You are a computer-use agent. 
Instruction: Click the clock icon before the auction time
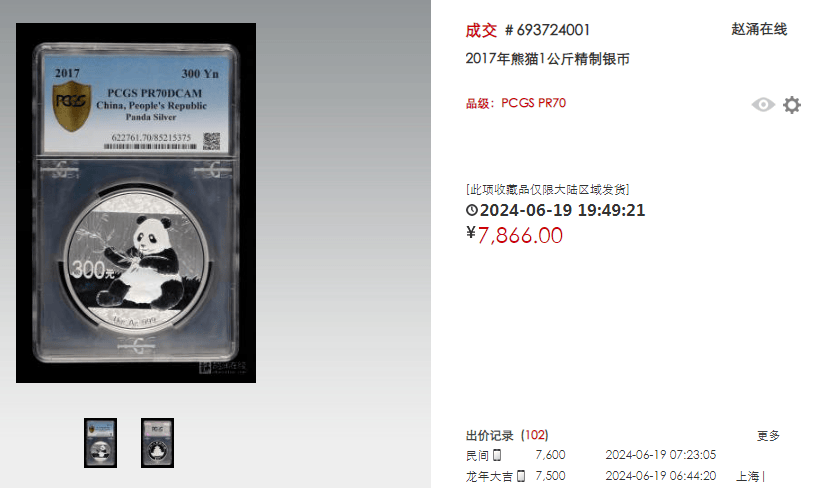click(x=471, y=210)
